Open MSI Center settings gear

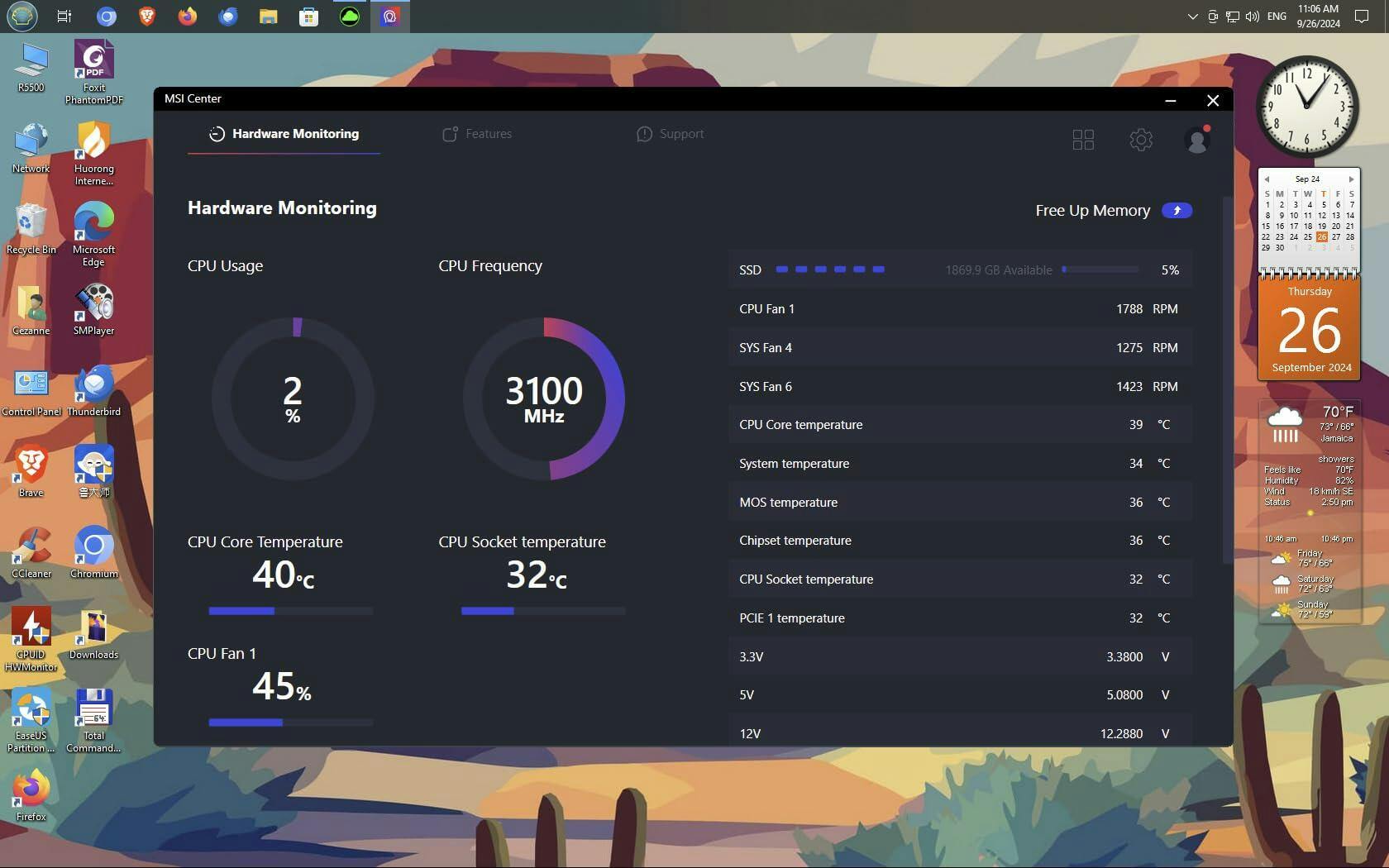coord(1141,140)
